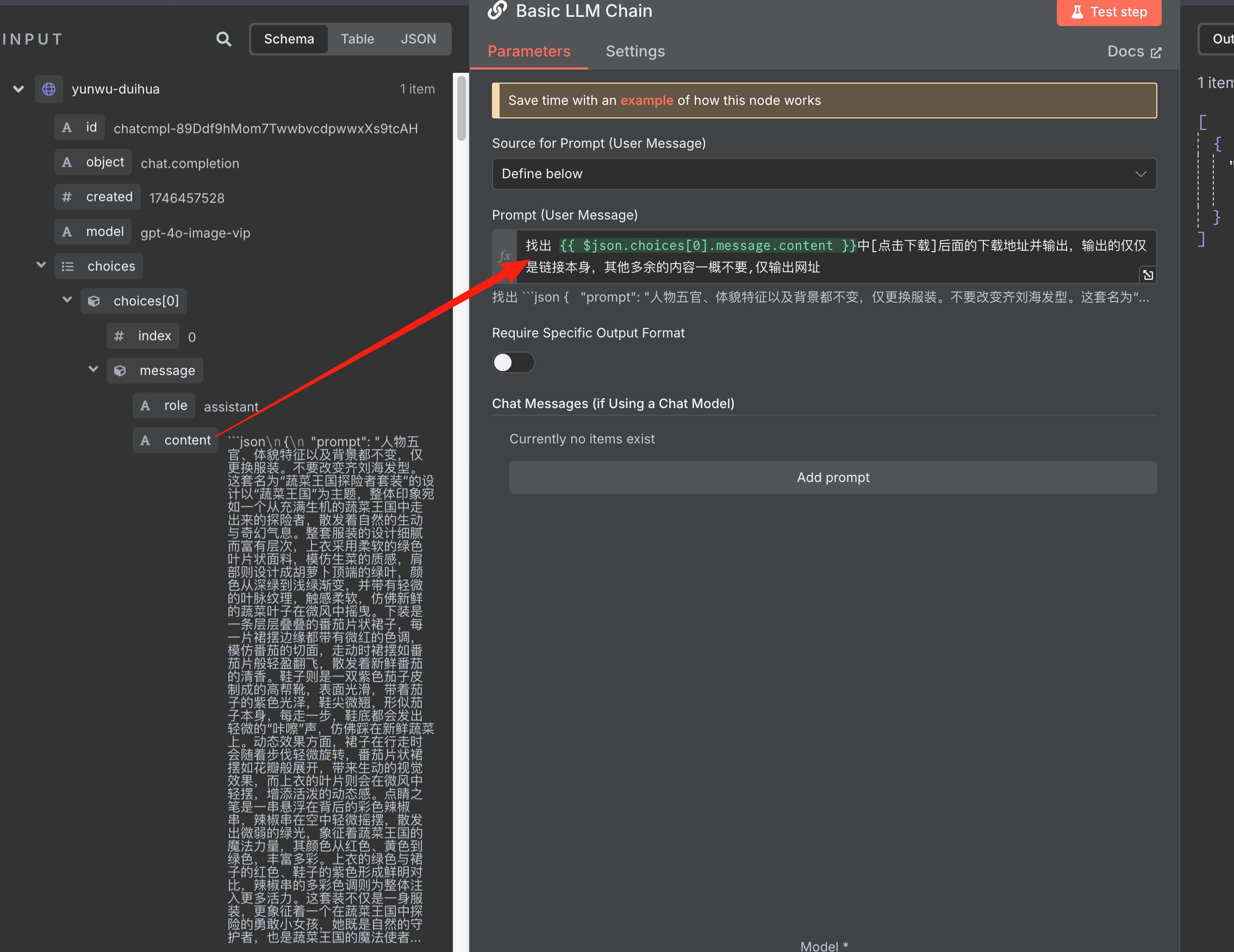The width and height of the screenshot is (1234, 952).
Task: Select the index field pill
Action: [143, 336]
